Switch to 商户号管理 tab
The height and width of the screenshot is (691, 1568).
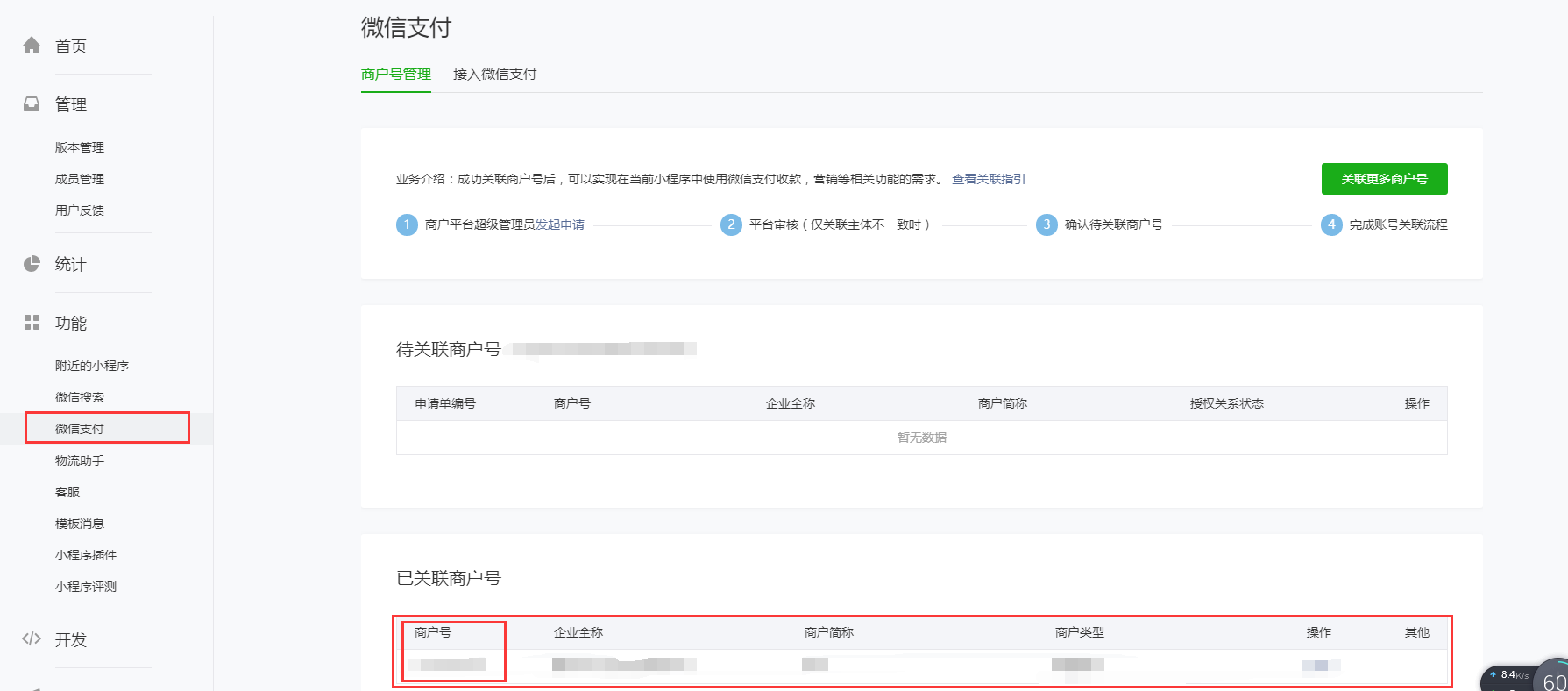396,75
